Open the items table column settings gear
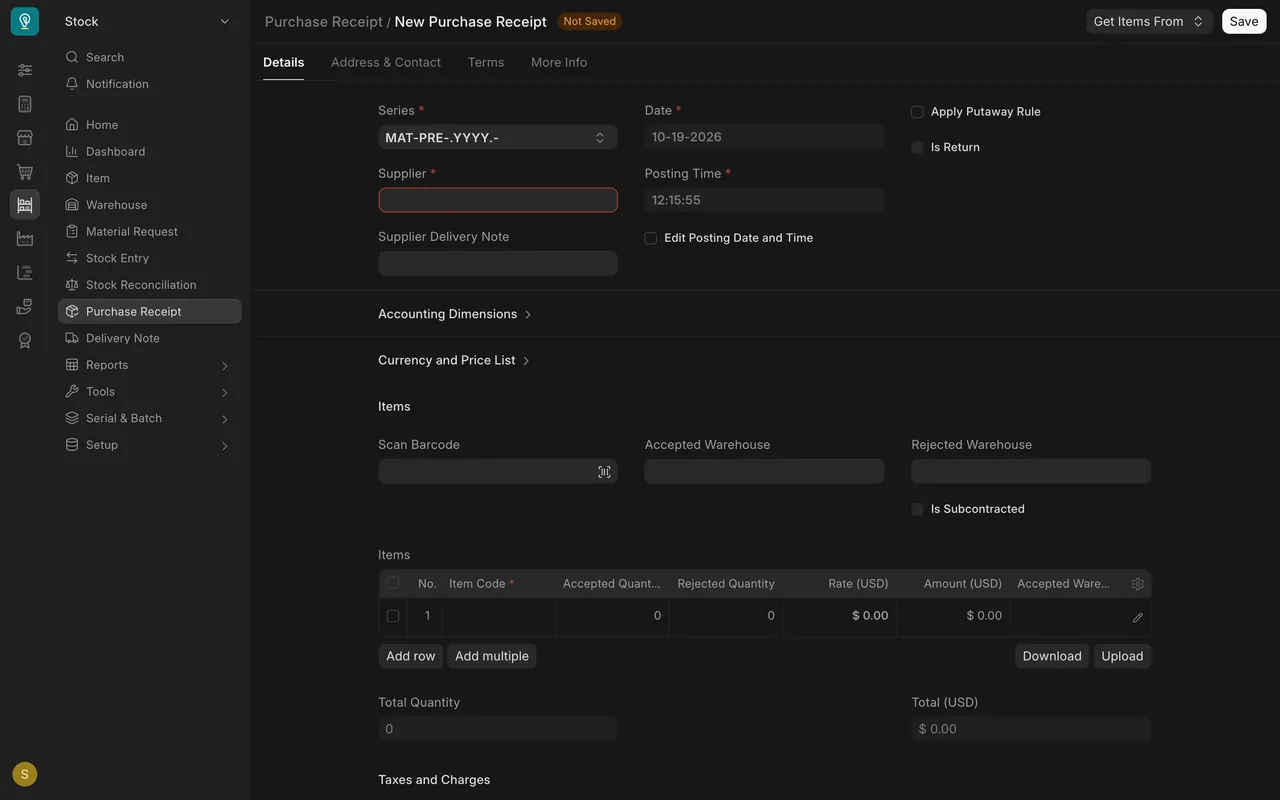This screenshot has width=1280, height=800. pos(1137,584)
